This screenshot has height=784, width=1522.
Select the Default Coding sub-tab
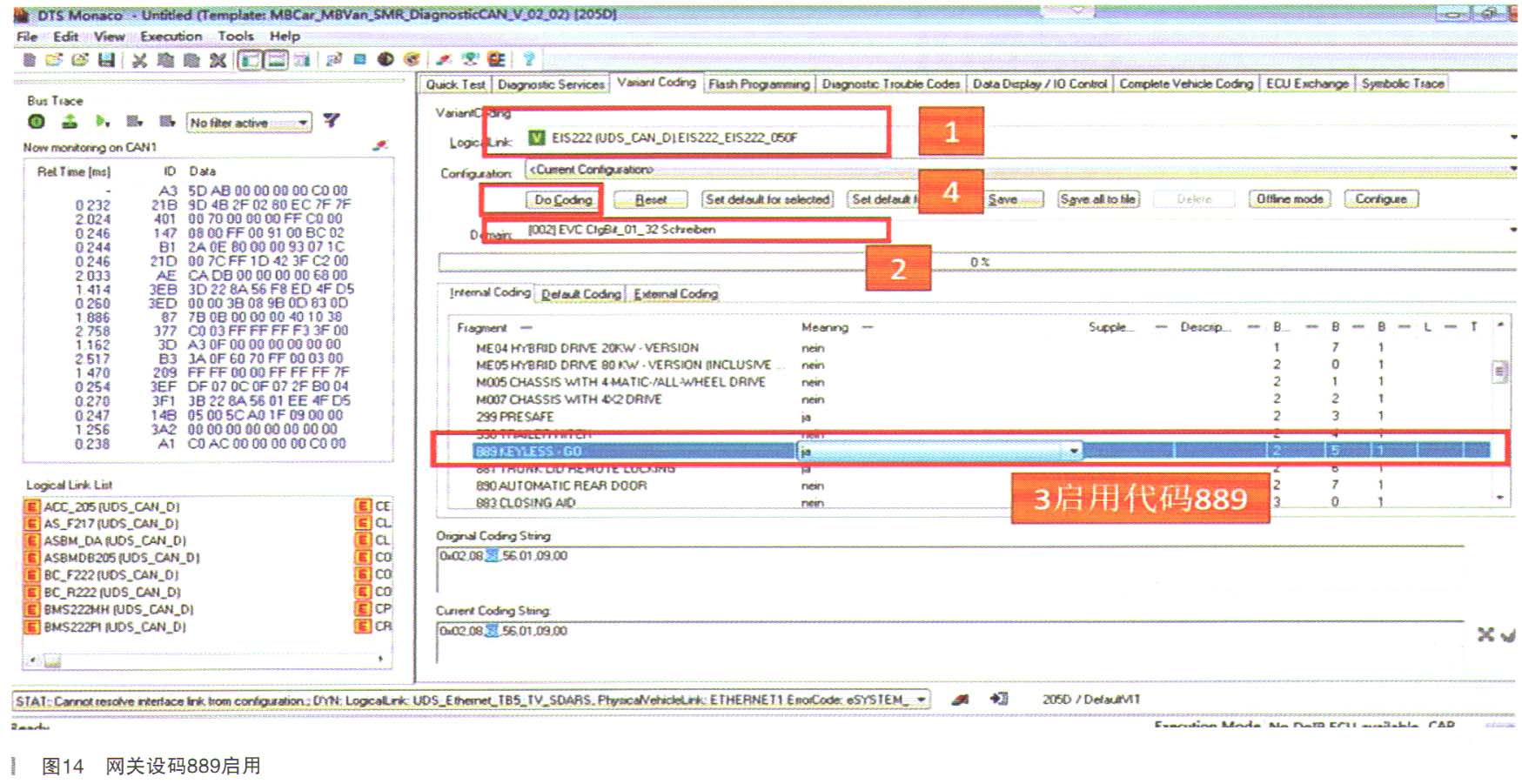coord(581,294)
